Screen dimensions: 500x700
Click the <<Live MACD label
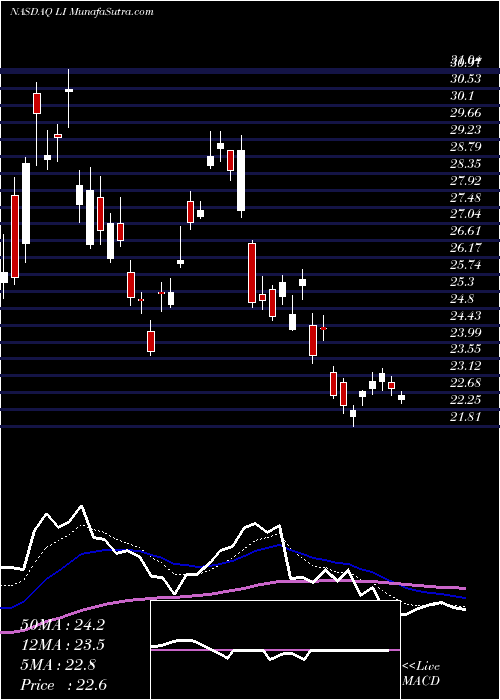(421, 674)
